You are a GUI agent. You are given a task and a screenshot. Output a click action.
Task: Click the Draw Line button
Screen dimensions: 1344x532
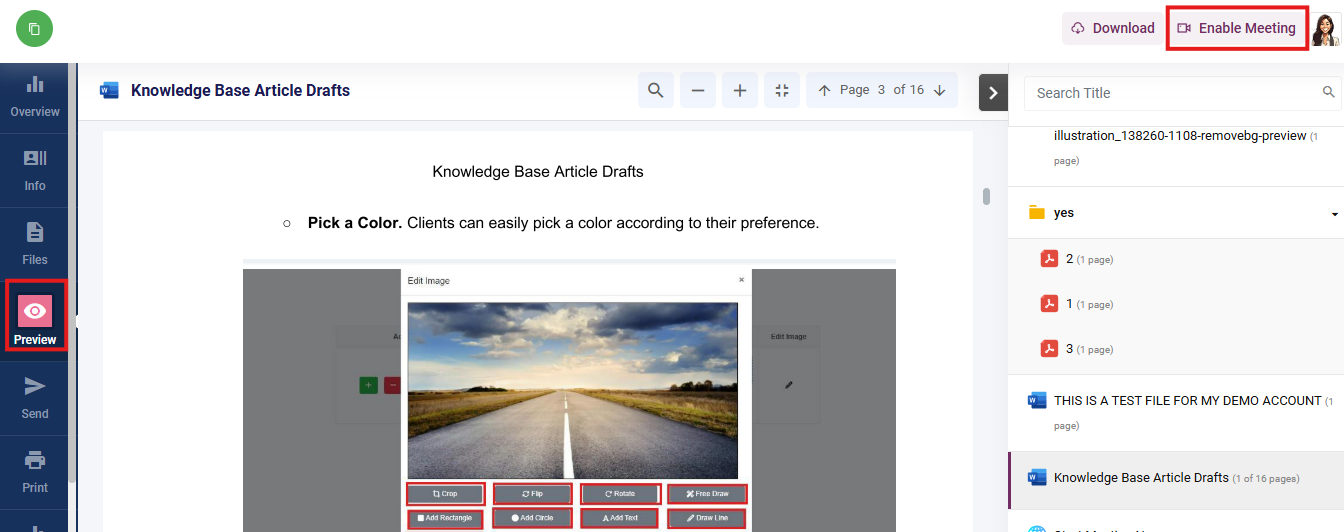[707, 518]
